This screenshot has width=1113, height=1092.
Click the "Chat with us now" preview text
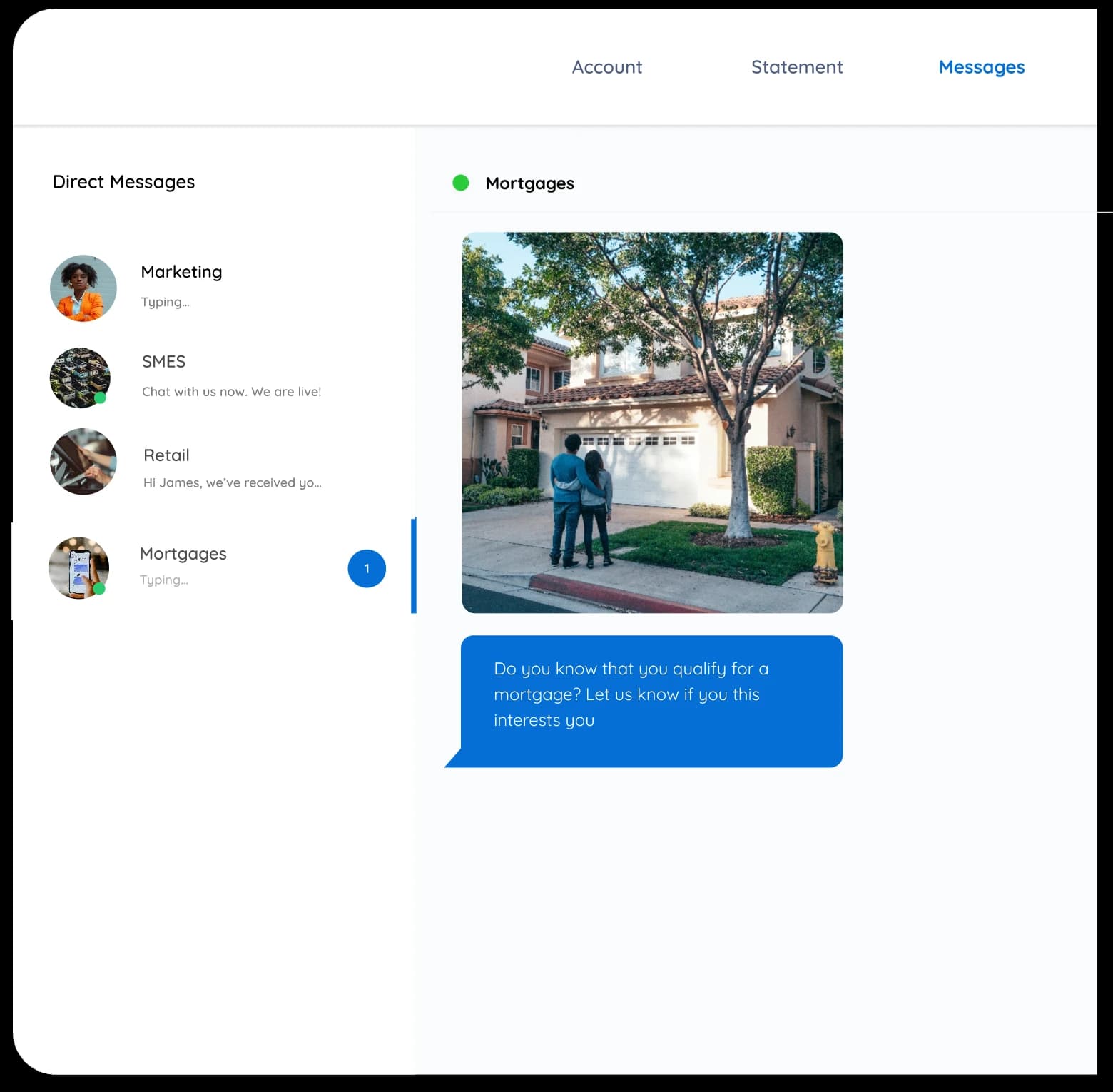[231, 392]
